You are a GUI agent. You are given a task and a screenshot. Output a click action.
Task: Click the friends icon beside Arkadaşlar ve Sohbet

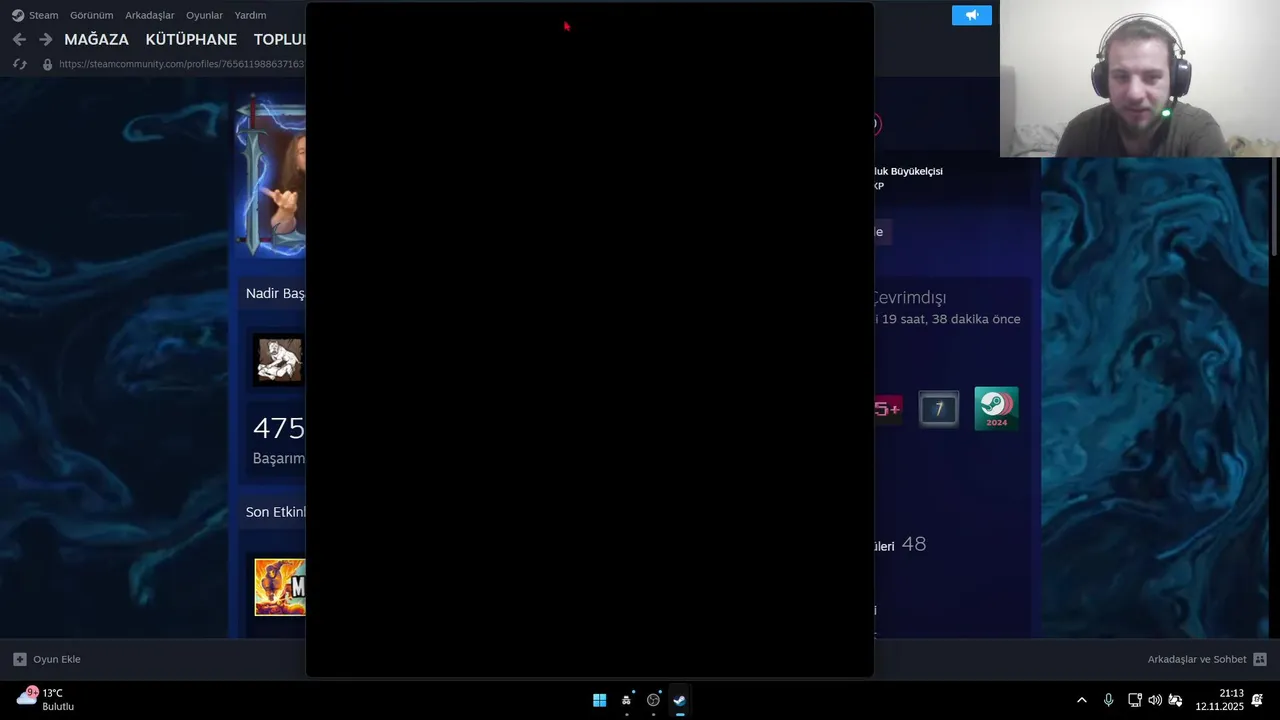(x=1260, y=659)
